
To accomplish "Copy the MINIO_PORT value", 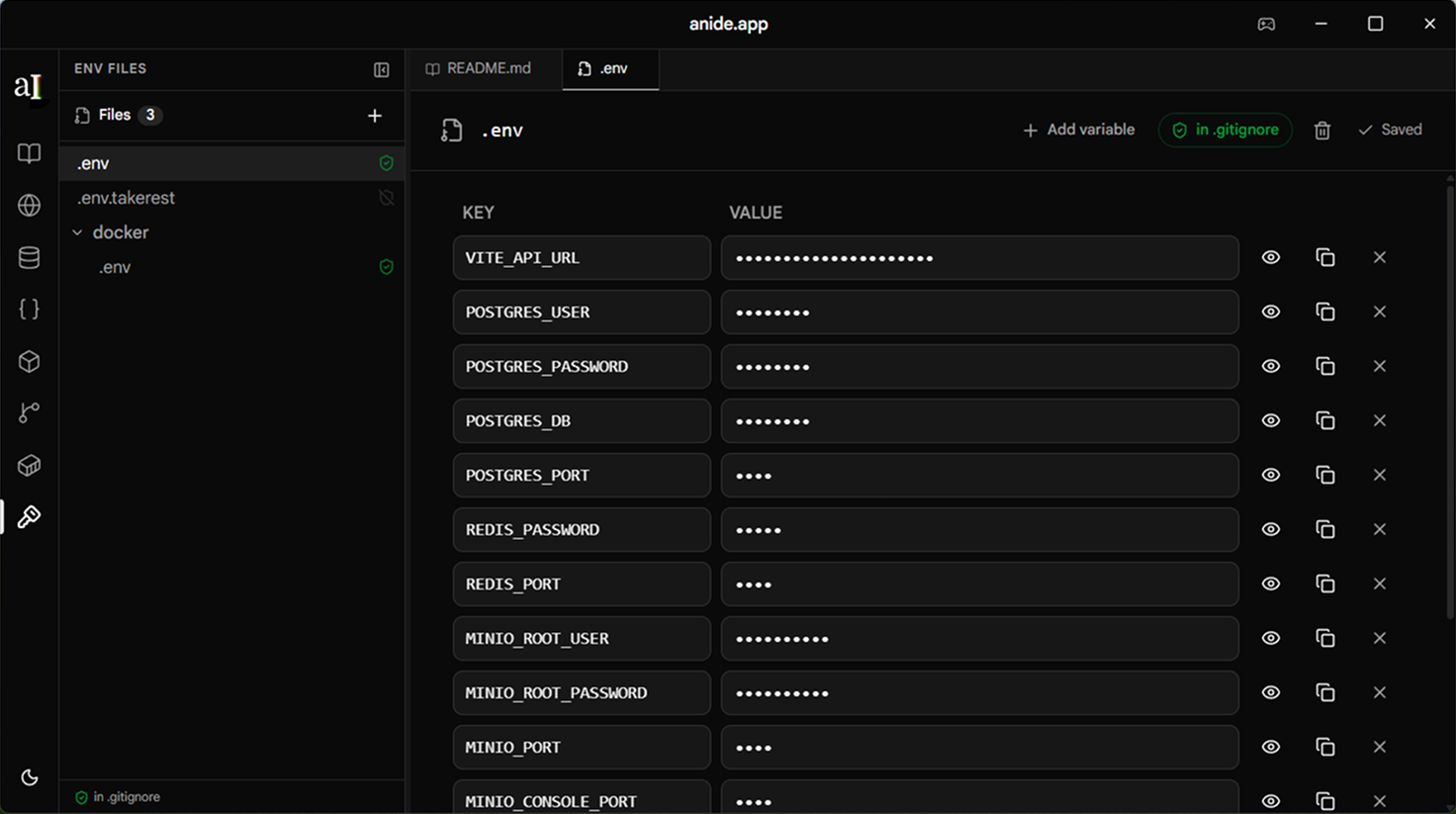I will 1325,747.
